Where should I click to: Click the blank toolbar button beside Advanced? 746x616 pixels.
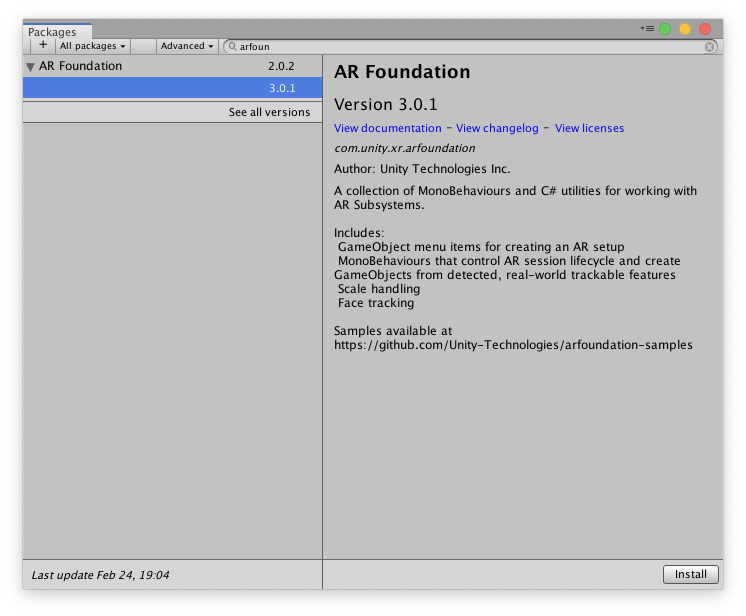[143, 46]
